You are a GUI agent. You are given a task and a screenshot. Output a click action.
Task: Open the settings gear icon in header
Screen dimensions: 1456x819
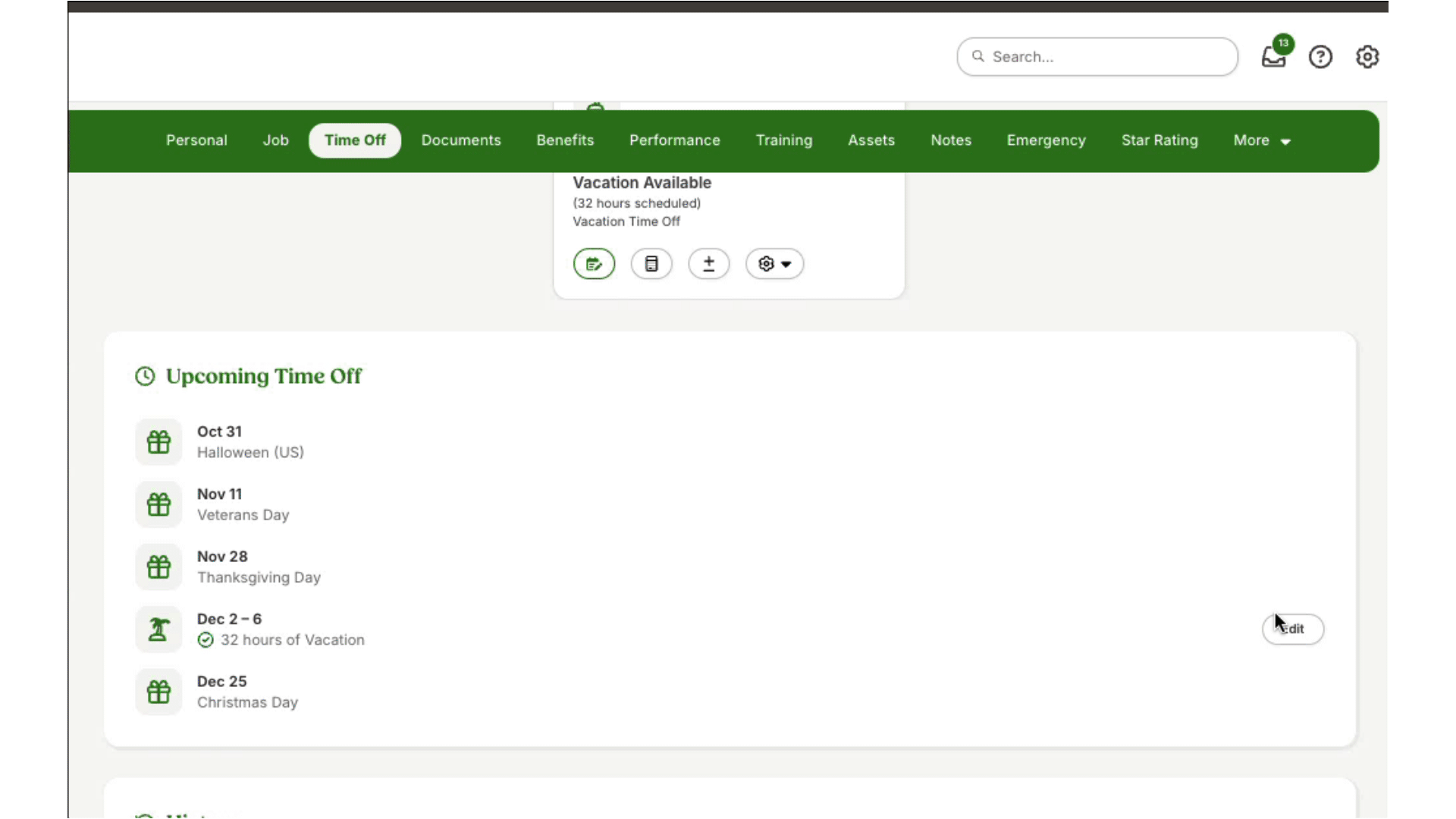[1367, 57]
